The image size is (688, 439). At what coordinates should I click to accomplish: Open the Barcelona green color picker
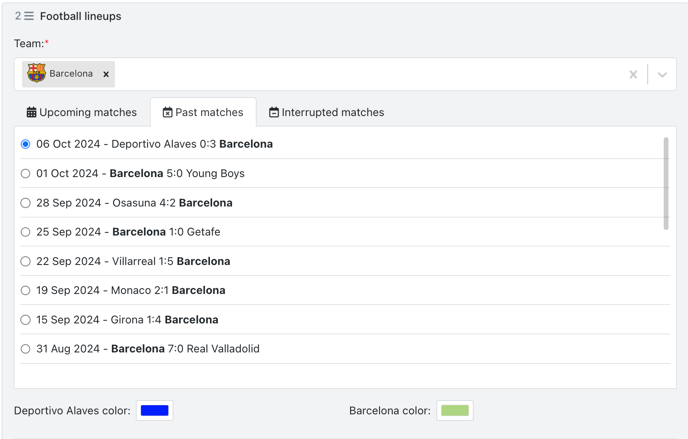coord(455,410)
